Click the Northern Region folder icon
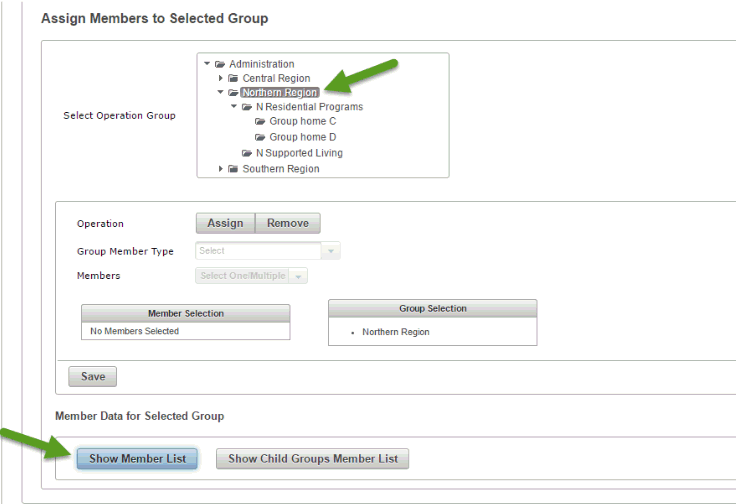Screen dimensions: 736x504 pos(233,92)
